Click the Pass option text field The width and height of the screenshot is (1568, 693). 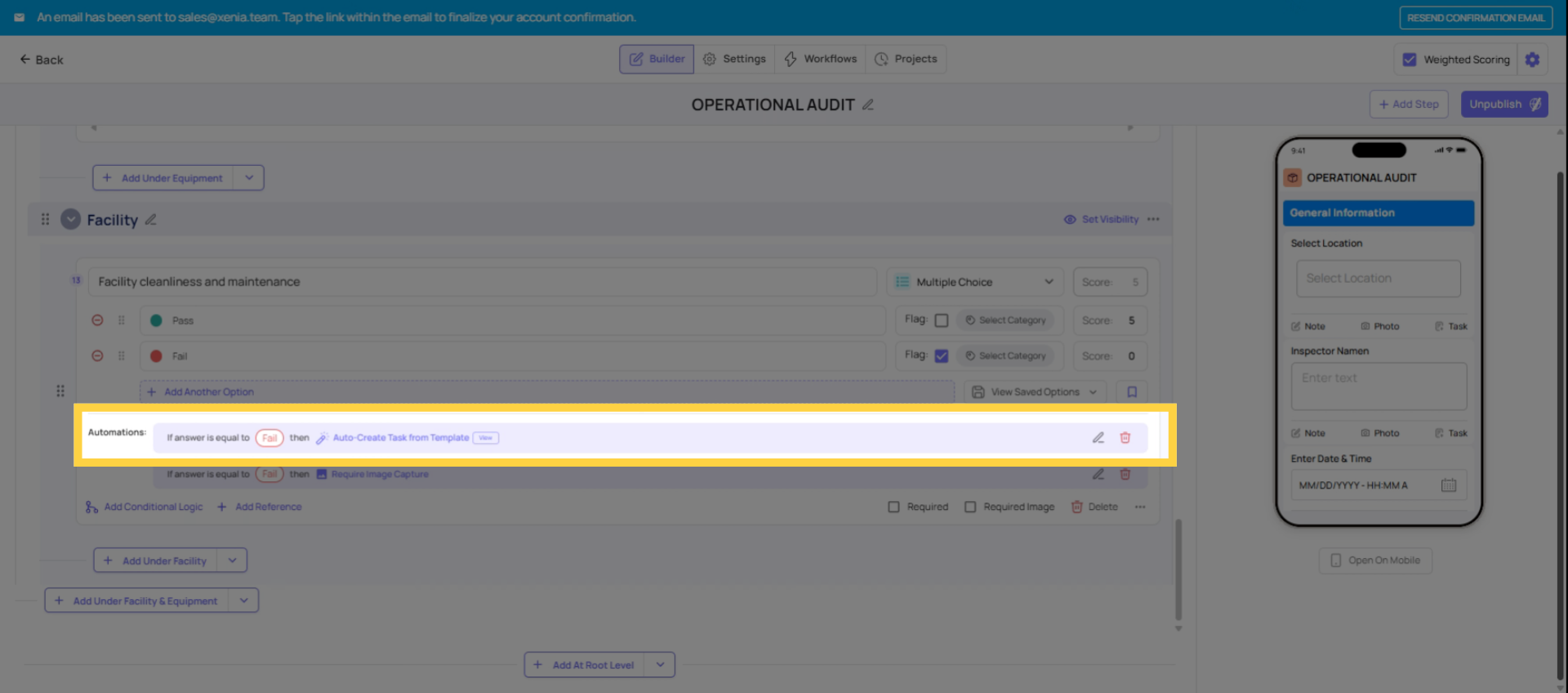[513, 320]
